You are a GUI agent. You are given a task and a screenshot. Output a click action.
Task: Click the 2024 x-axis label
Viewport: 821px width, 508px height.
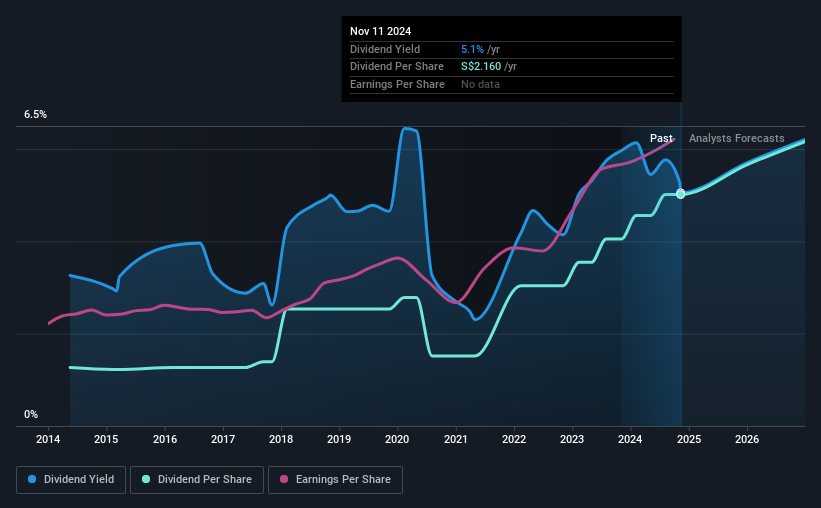tap(630, 439)
